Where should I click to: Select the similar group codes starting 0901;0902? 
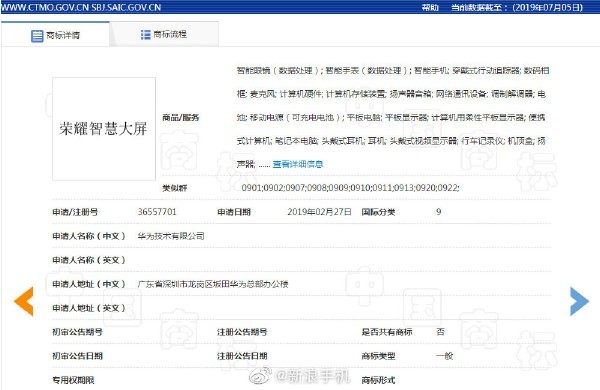[350, 188]
